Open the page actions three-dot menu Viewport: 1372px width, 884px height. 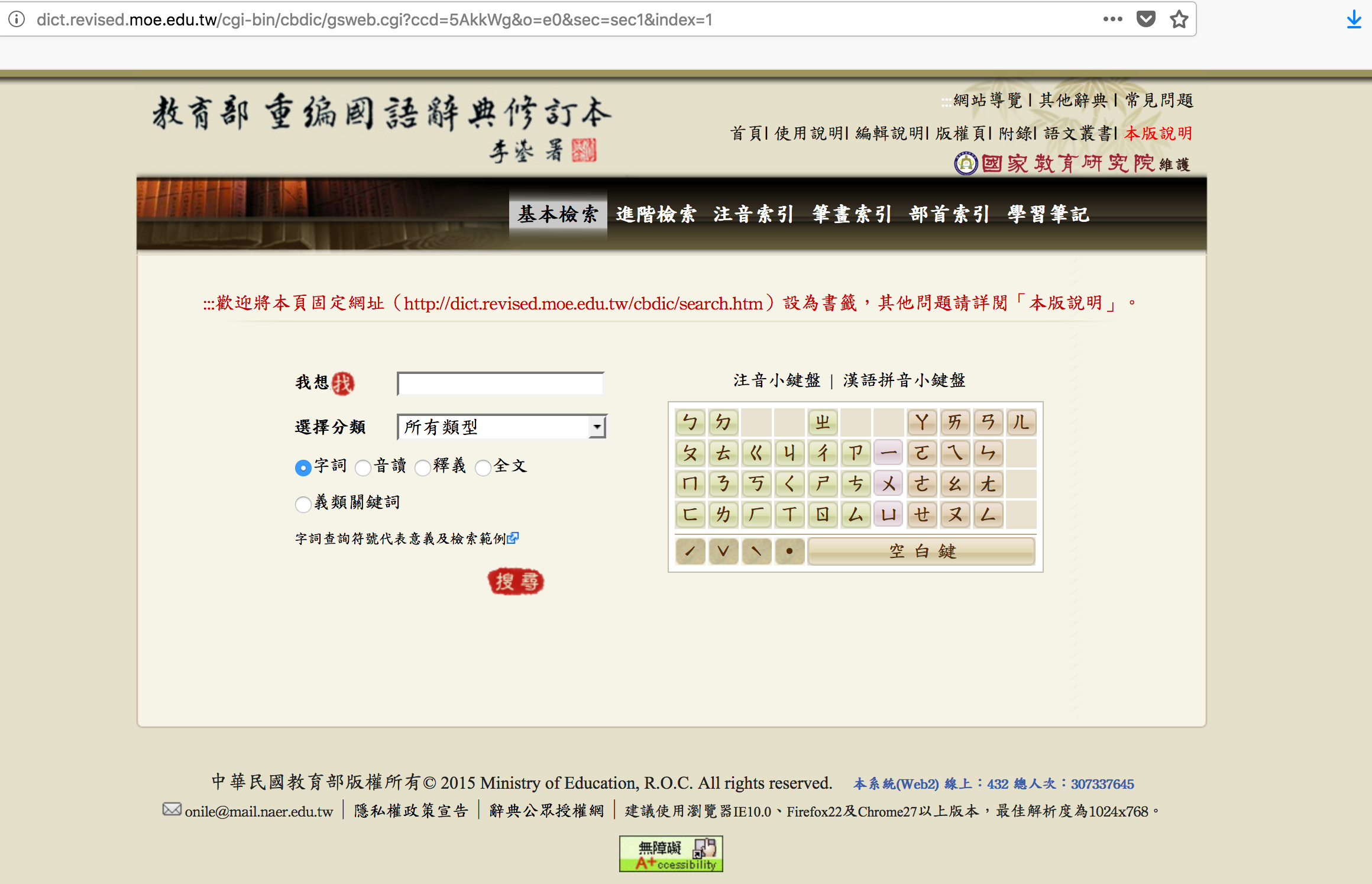pos(1112,19)
